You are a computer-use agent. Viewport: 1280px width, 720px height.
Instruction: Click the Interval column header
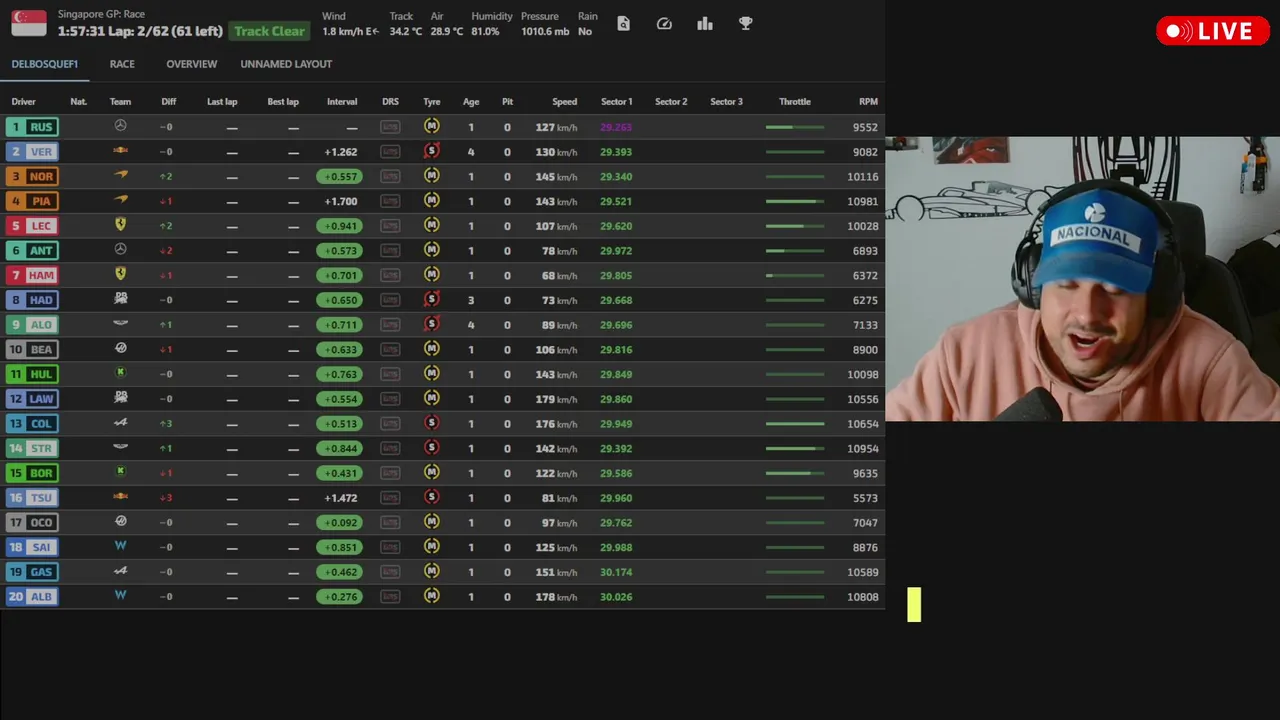tap(342, 102)
